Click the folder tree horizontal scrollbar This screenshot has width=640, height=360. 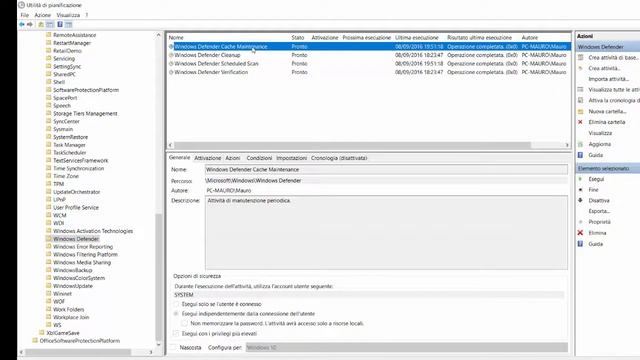point(78,352)
